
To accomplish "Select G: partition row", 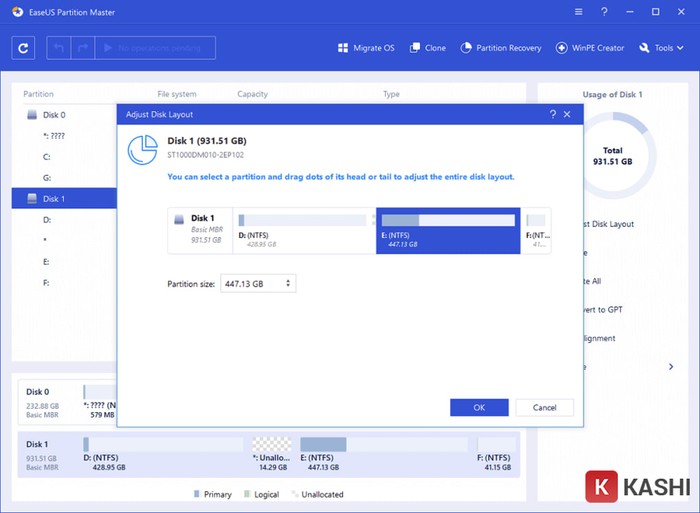I will pos(64,178).
